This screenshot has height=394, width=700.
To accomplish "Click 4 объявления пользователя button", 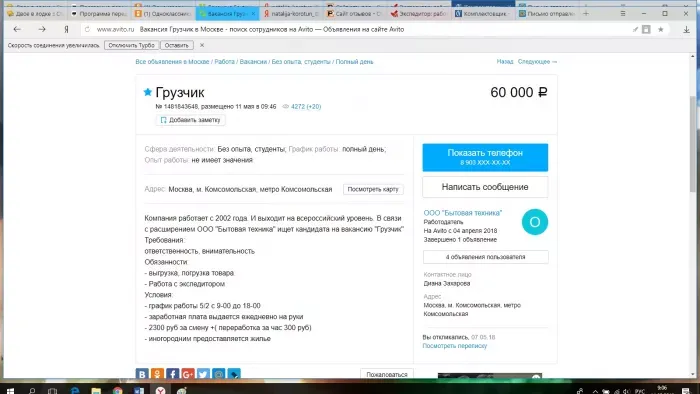I will point(485,257).
